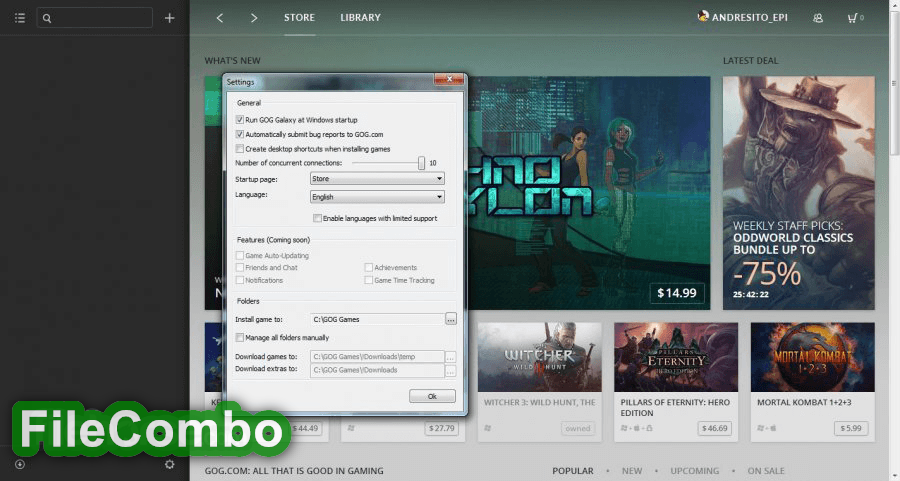Tick Friends and Chat checkbox
This screenshot has width=900, height=481.
[x=239, y=267]
